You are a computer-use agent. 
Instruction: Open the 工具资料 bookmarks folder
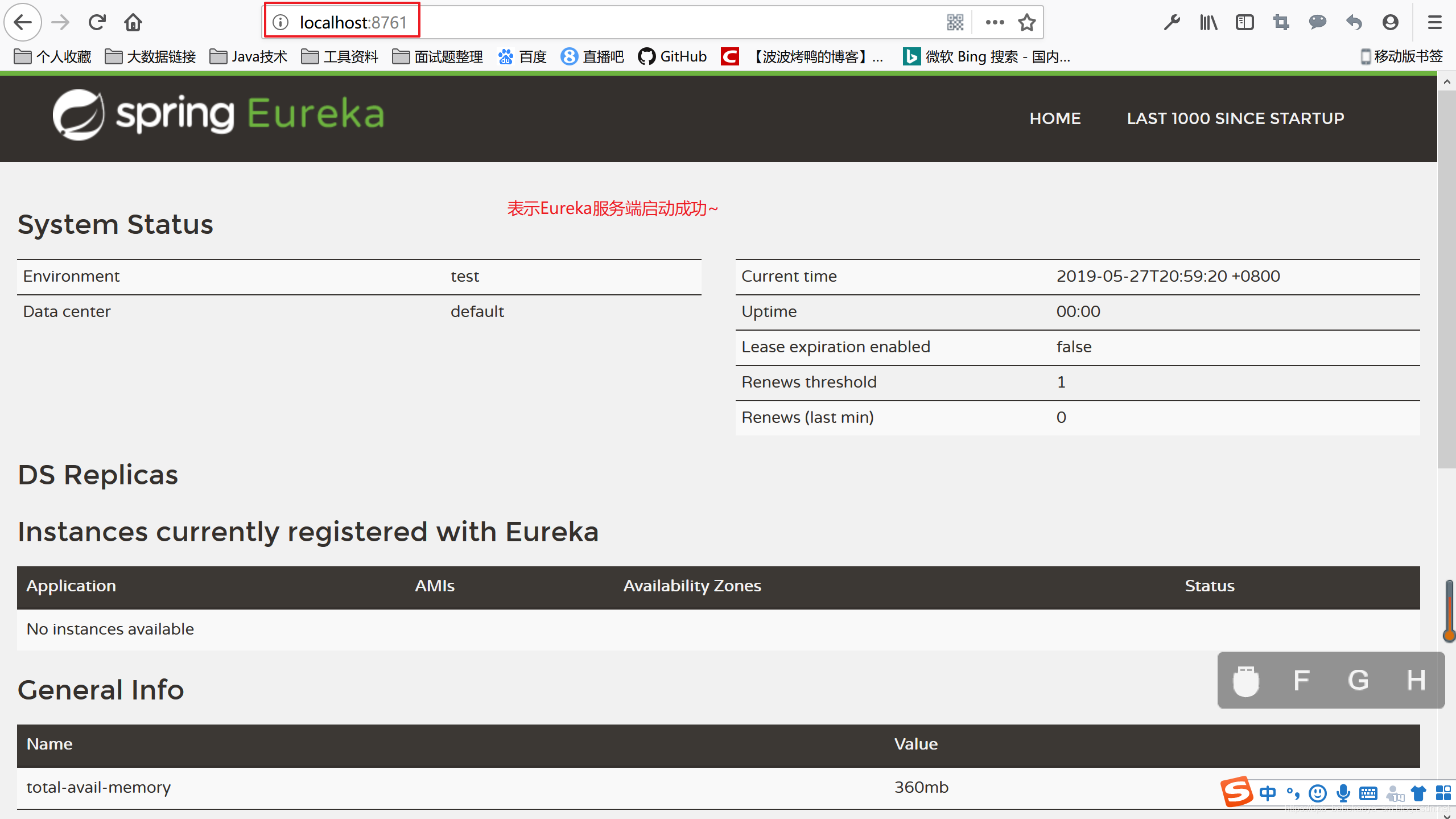pos(340,56)
